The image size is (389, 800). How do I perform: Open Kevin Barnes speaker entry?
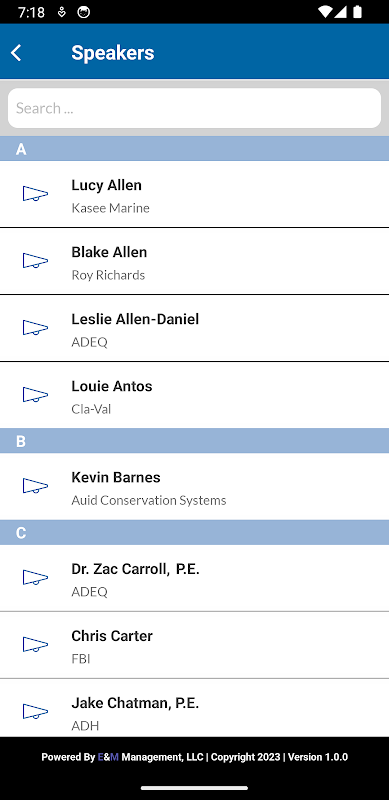point(194,486)
